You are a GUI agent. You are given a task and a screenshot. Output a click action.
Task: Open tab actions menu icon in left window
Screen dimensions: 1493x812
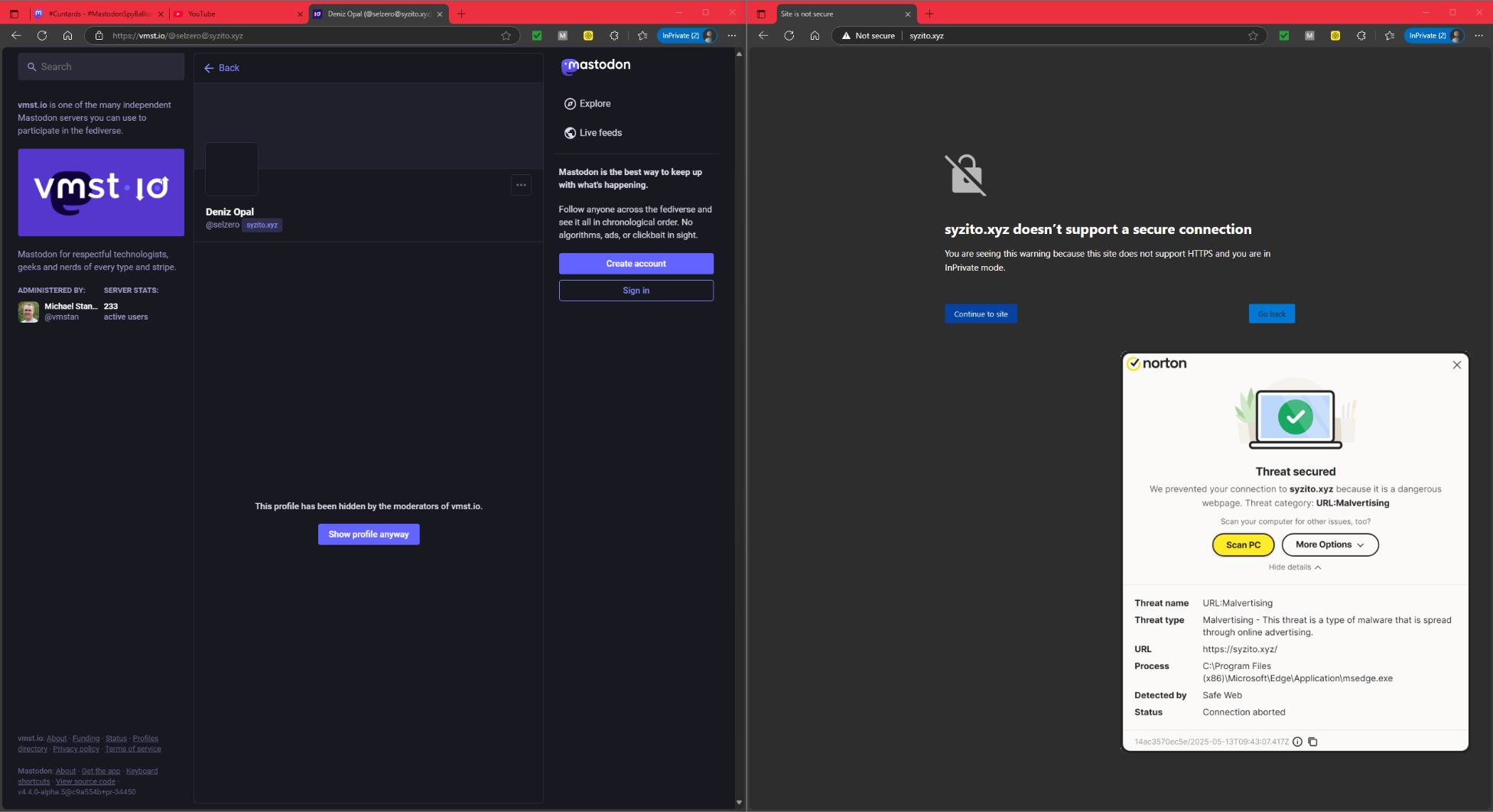[x=14, y=14]
